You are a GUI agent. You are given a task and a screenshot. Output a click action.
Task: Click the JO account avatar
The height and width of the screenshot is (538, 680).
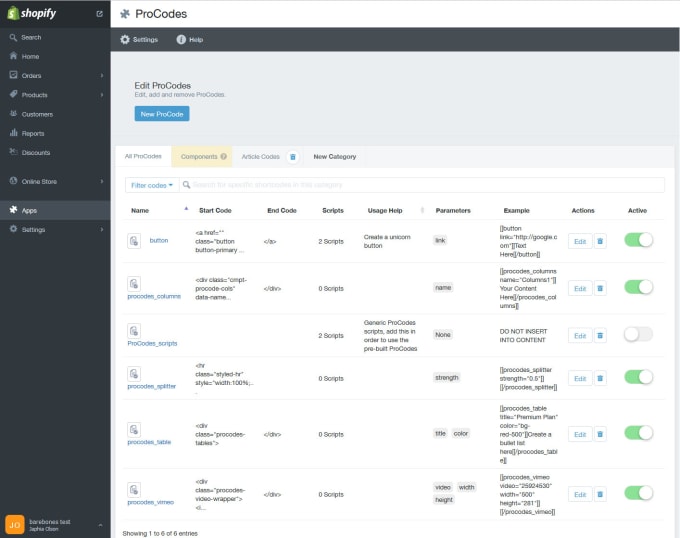[15, 525]
